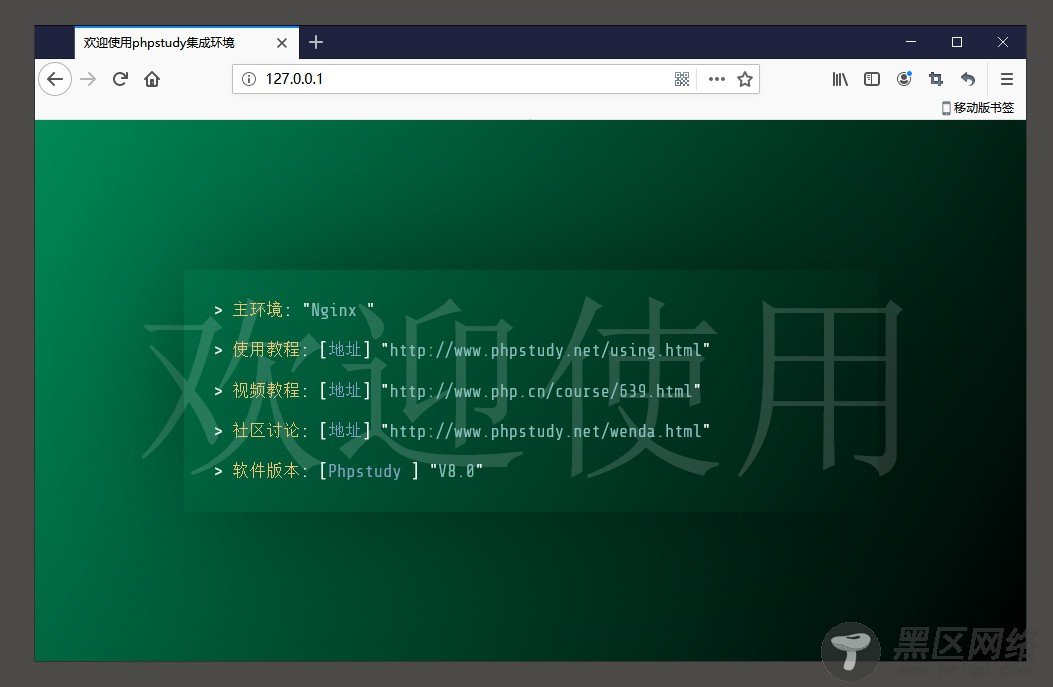
Task: Open the hamburger application menu
Action: [x=1006, y=79]
